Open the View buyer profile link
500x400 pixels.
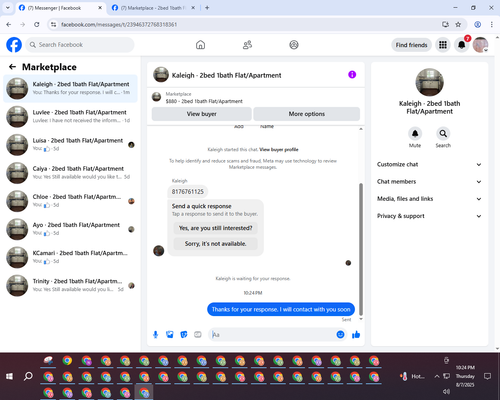279,150
